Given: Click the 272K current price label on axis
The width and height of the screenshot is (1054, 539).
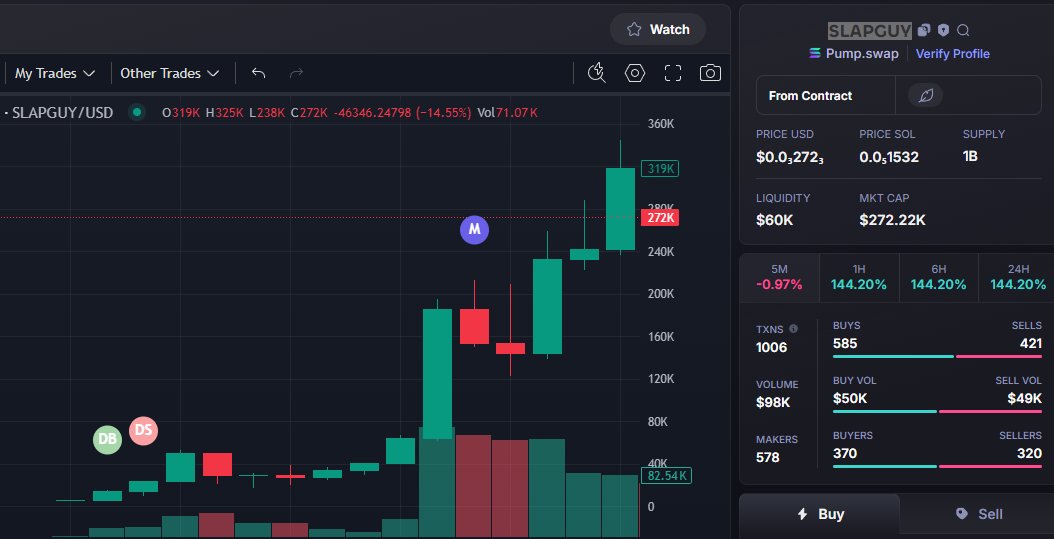Looking at the screenshot, I should tap(659, 218).
